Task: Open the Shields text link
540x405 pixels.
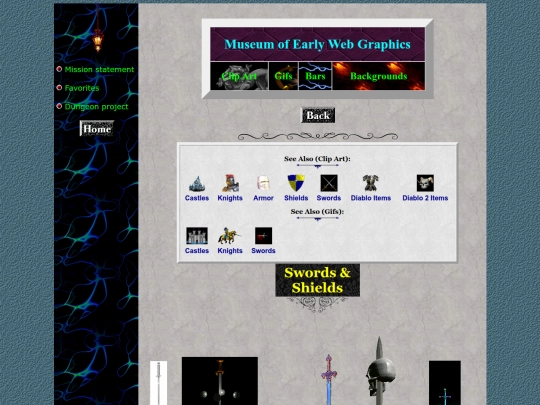Action: point(296,198)
